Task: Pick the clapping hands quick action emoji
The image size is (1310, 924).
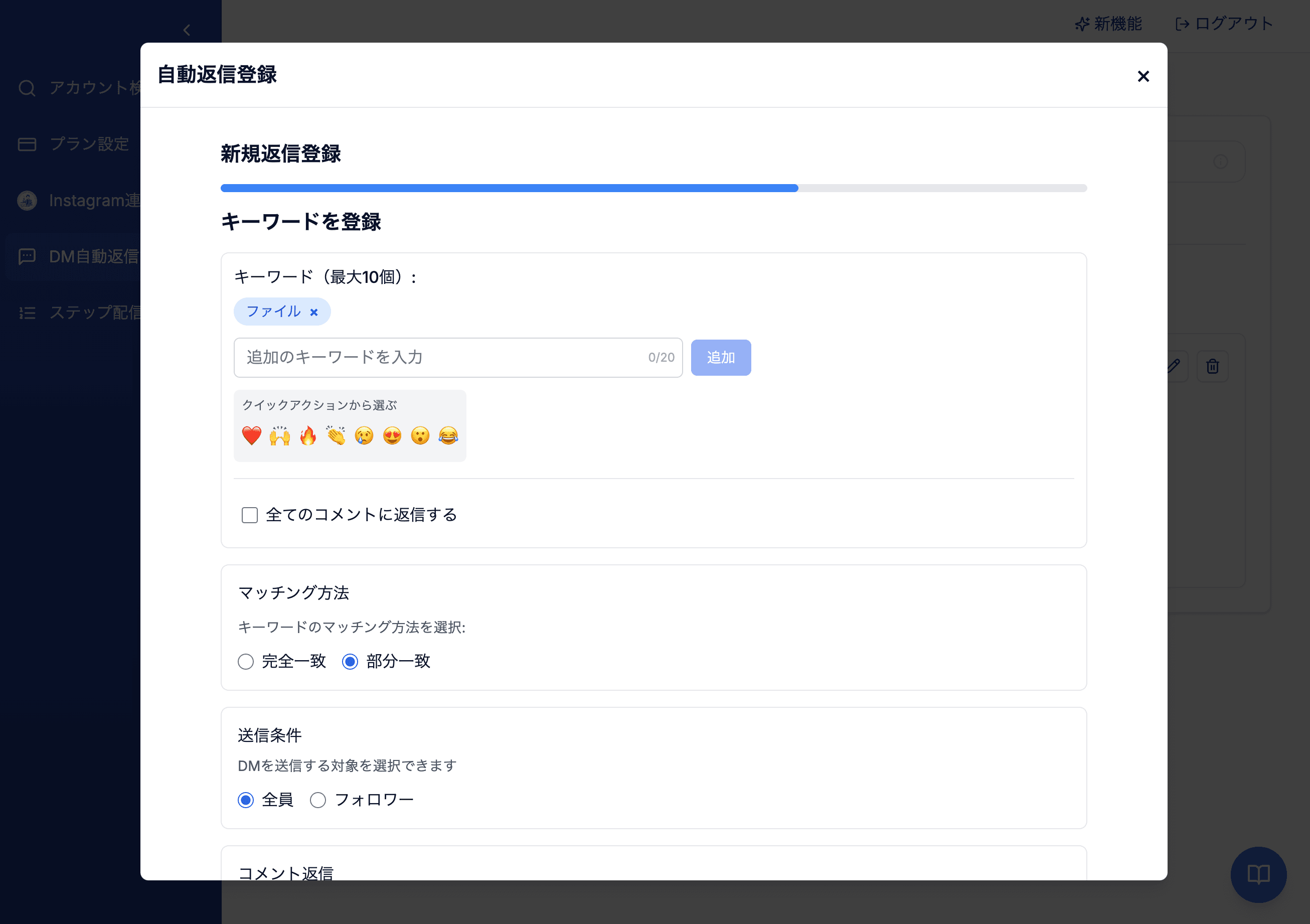Action: pos(336,435)
